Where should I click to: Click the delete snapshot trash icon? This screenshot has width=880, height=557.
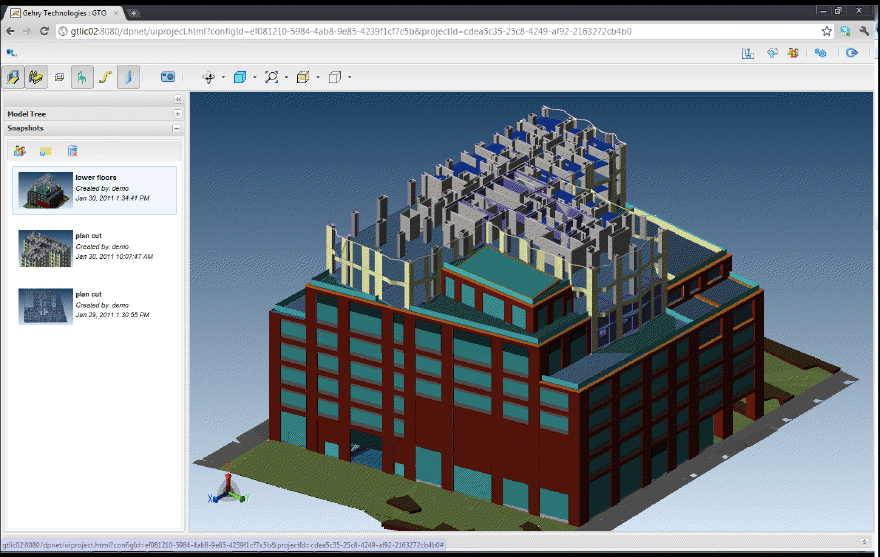pos(72,151)
